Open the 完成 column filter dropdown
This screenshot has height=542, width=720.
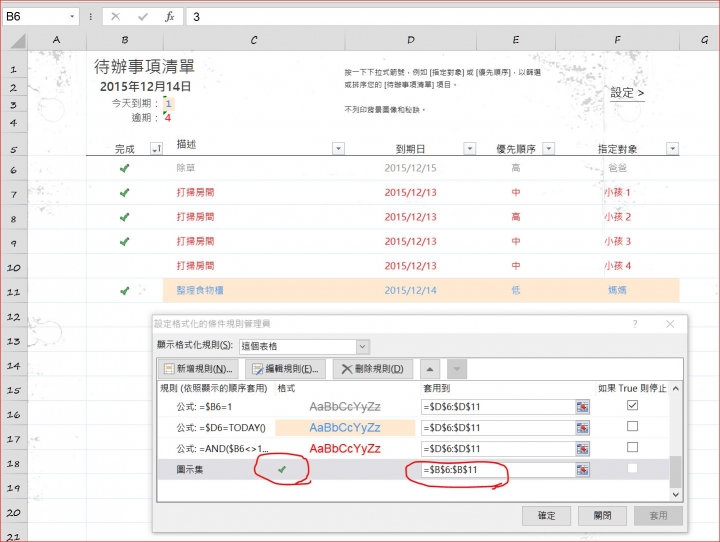click(155, 149)
